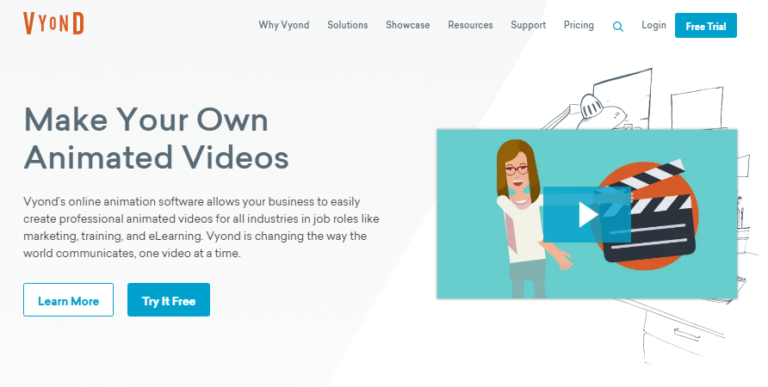This screenshot has height=387, width=768.
Task: Open the Why Vyond menu
Action: click(x=284, y=25)
